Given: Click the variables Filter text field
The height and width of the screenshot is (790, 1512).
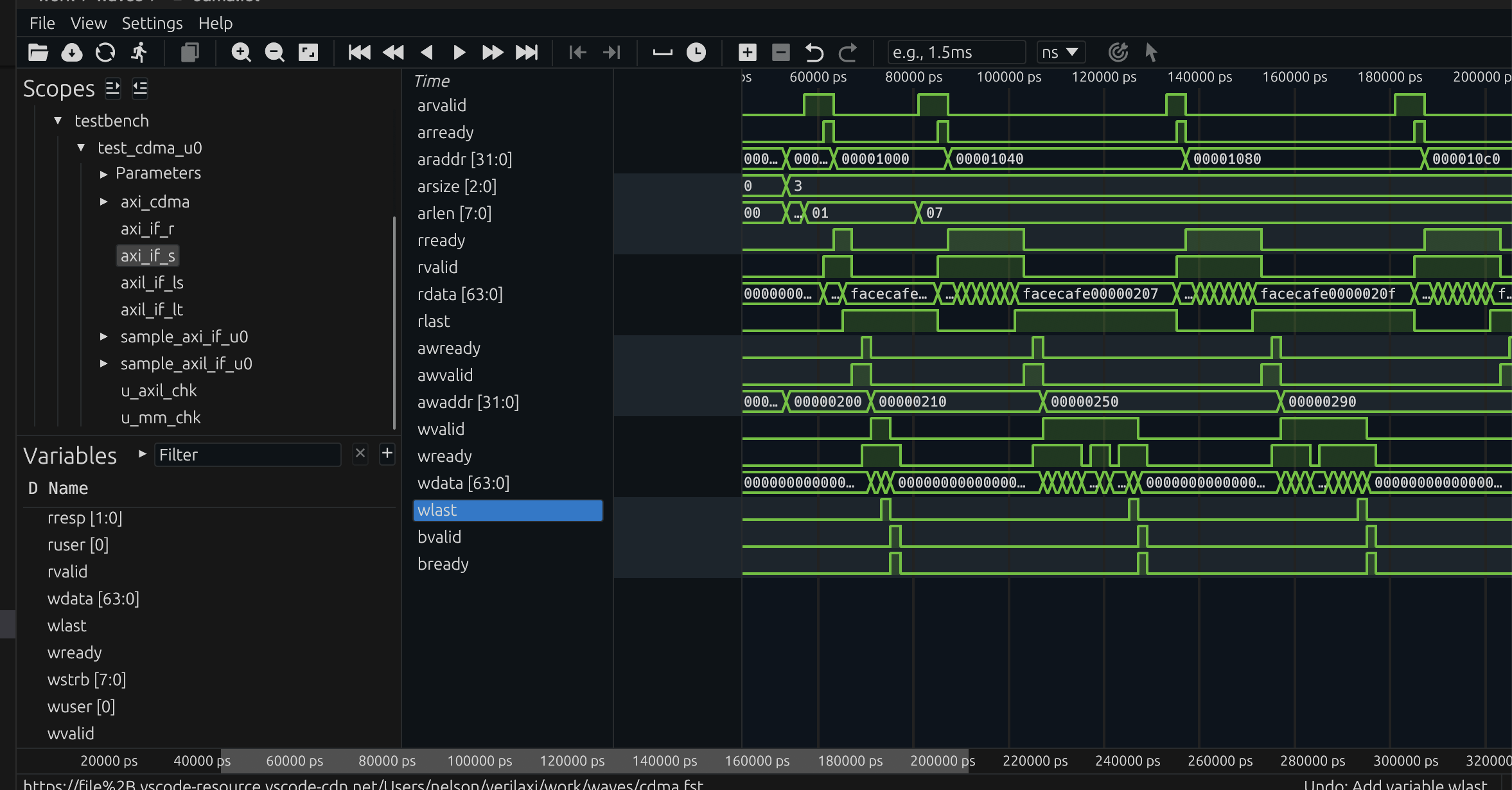Looking at the screenshot, I should [x=247, y=455].
